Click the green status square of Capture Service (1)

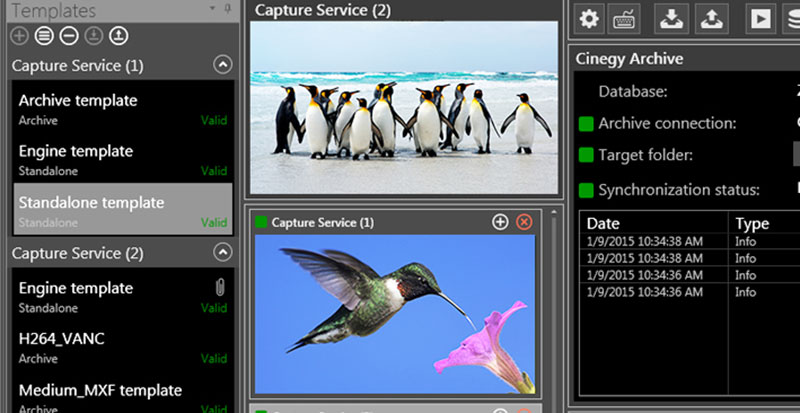point(261,222)
